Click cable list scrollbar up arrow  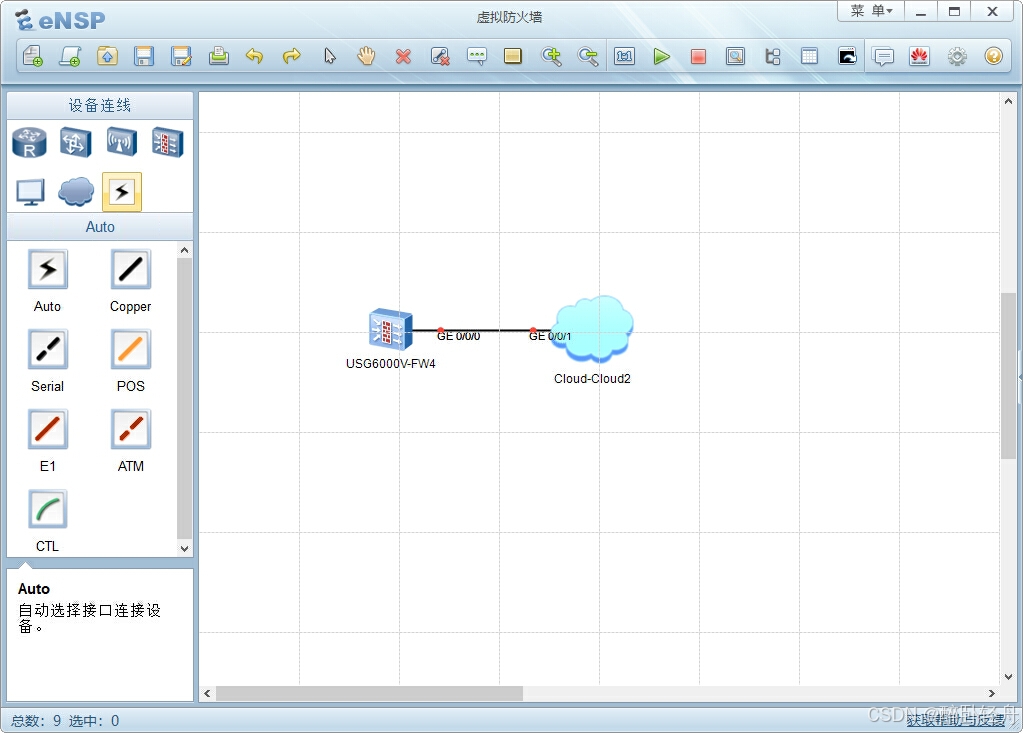tap(185, 250)
